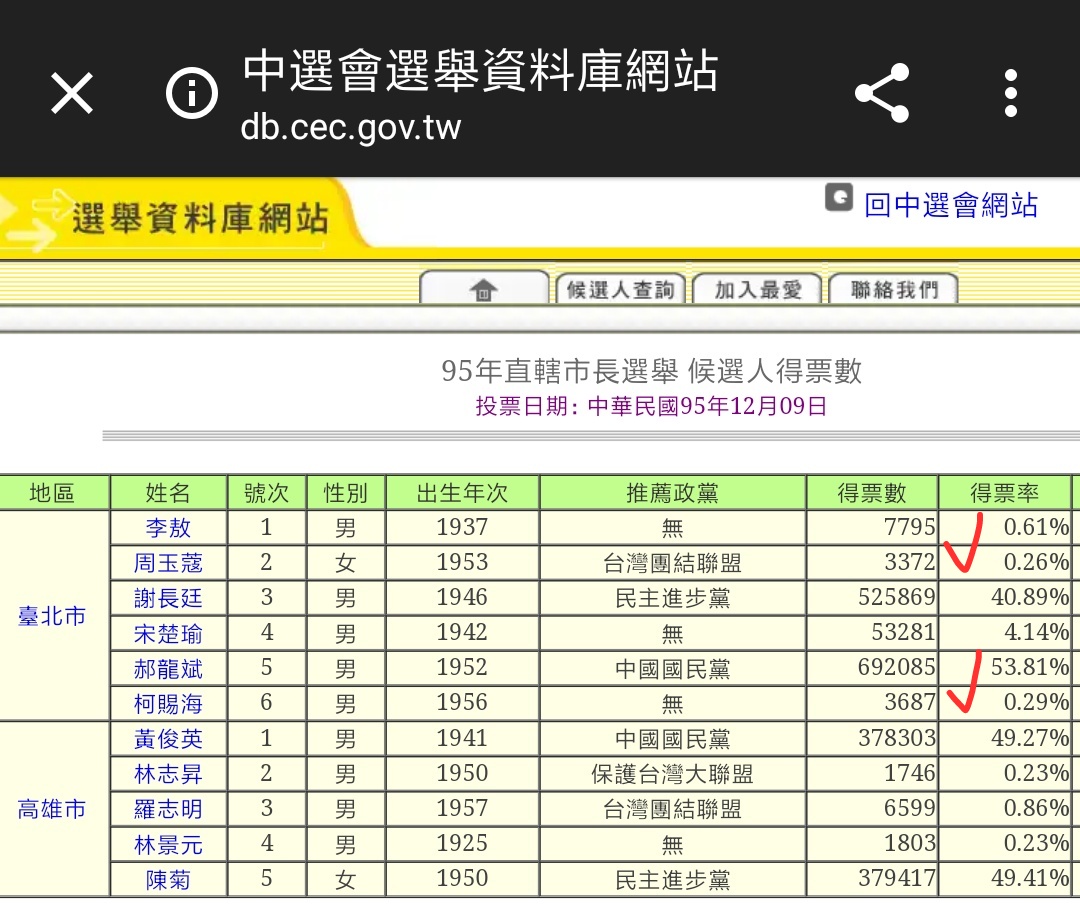Open candidate 李敖 link

[168, 528]
